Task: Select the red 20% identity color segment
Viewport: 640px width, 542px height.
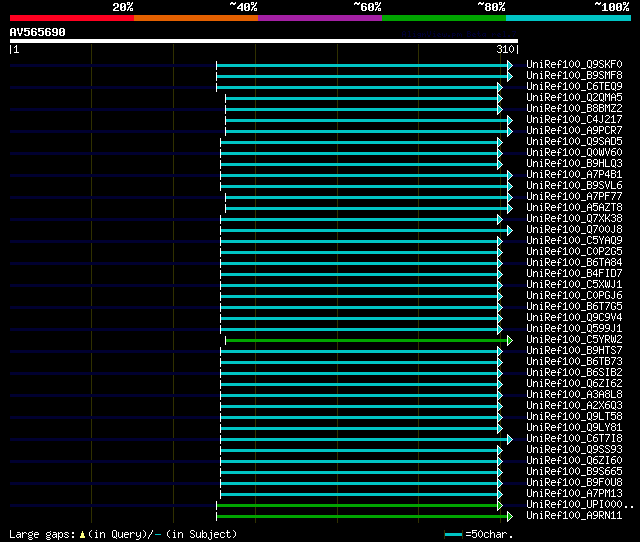Action: [x=72, y=18]
